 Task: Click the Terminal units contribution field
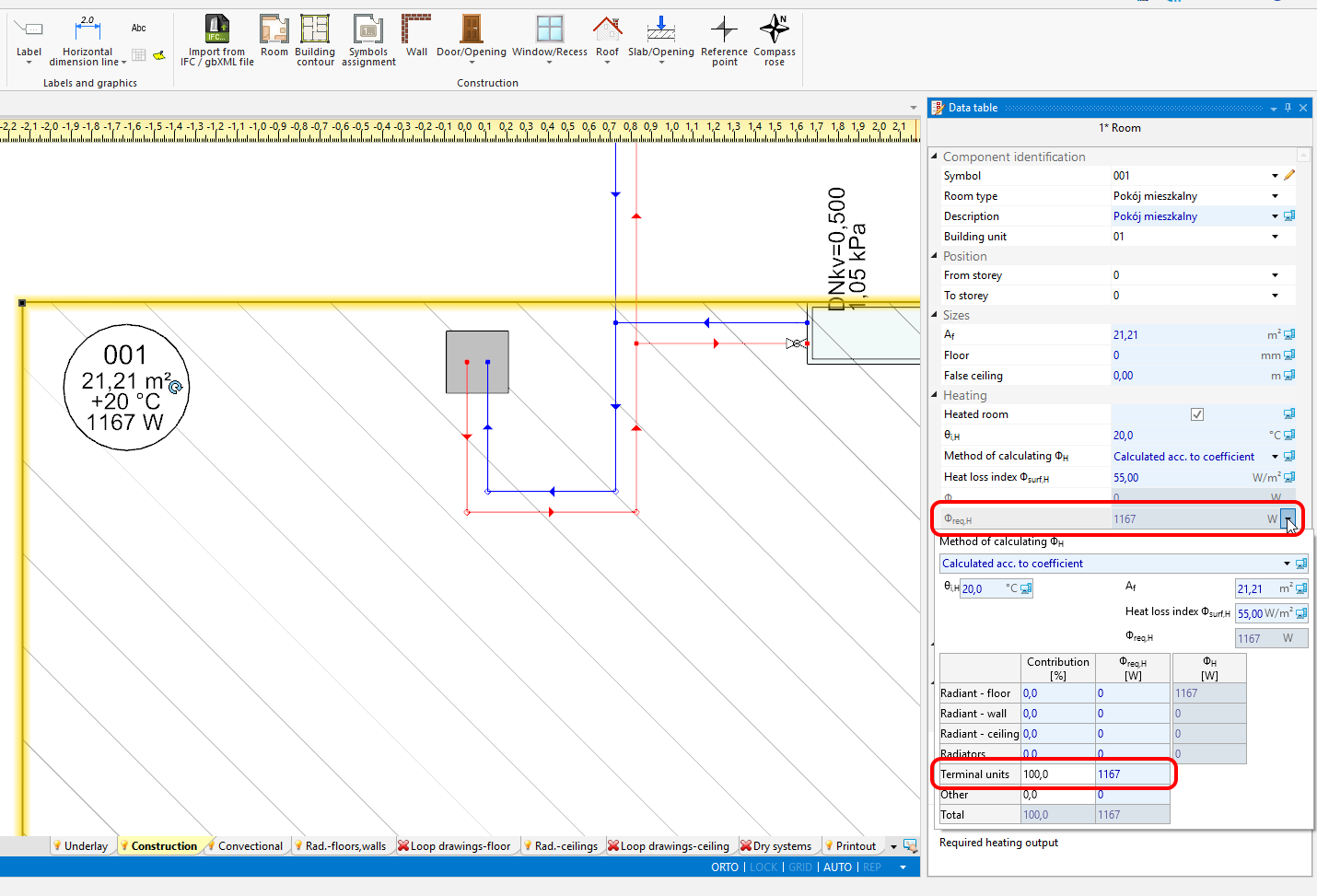(x=1057, y=774)
